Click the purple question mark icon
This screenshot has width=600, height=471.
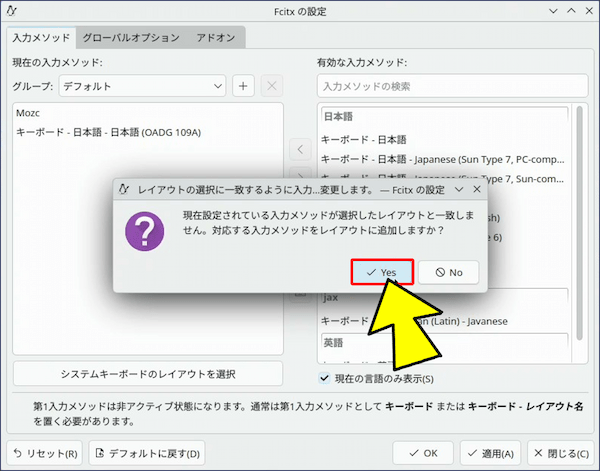coord(145,231)
